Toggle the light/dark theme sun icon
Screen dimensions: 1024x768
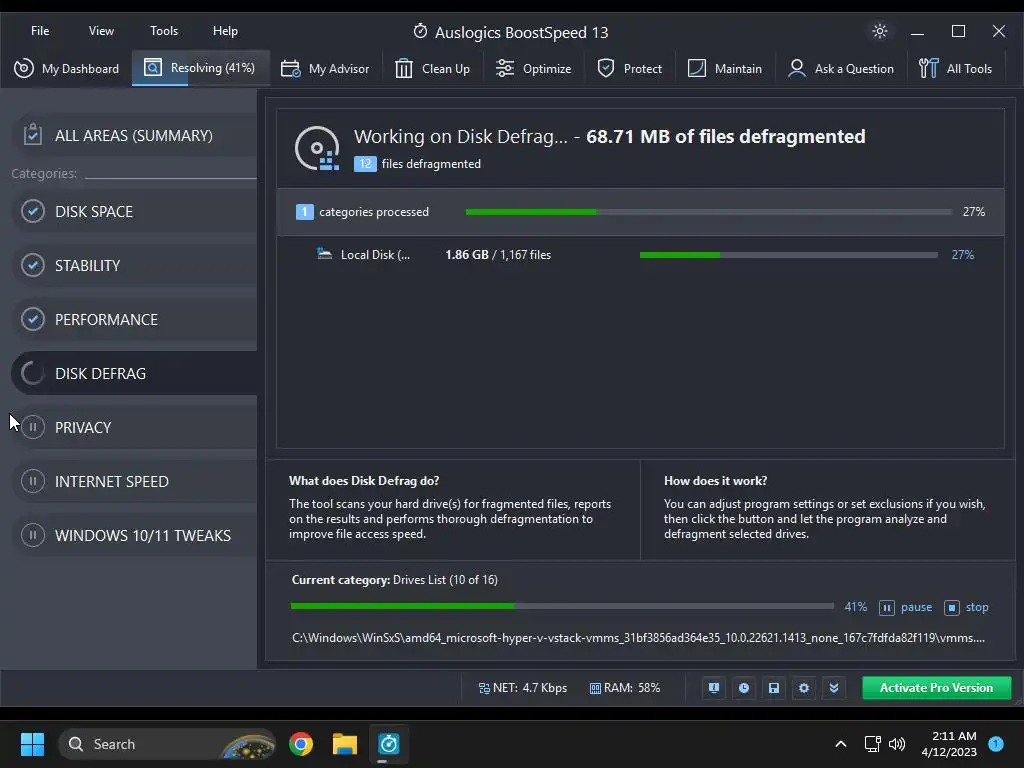(880, 31)
